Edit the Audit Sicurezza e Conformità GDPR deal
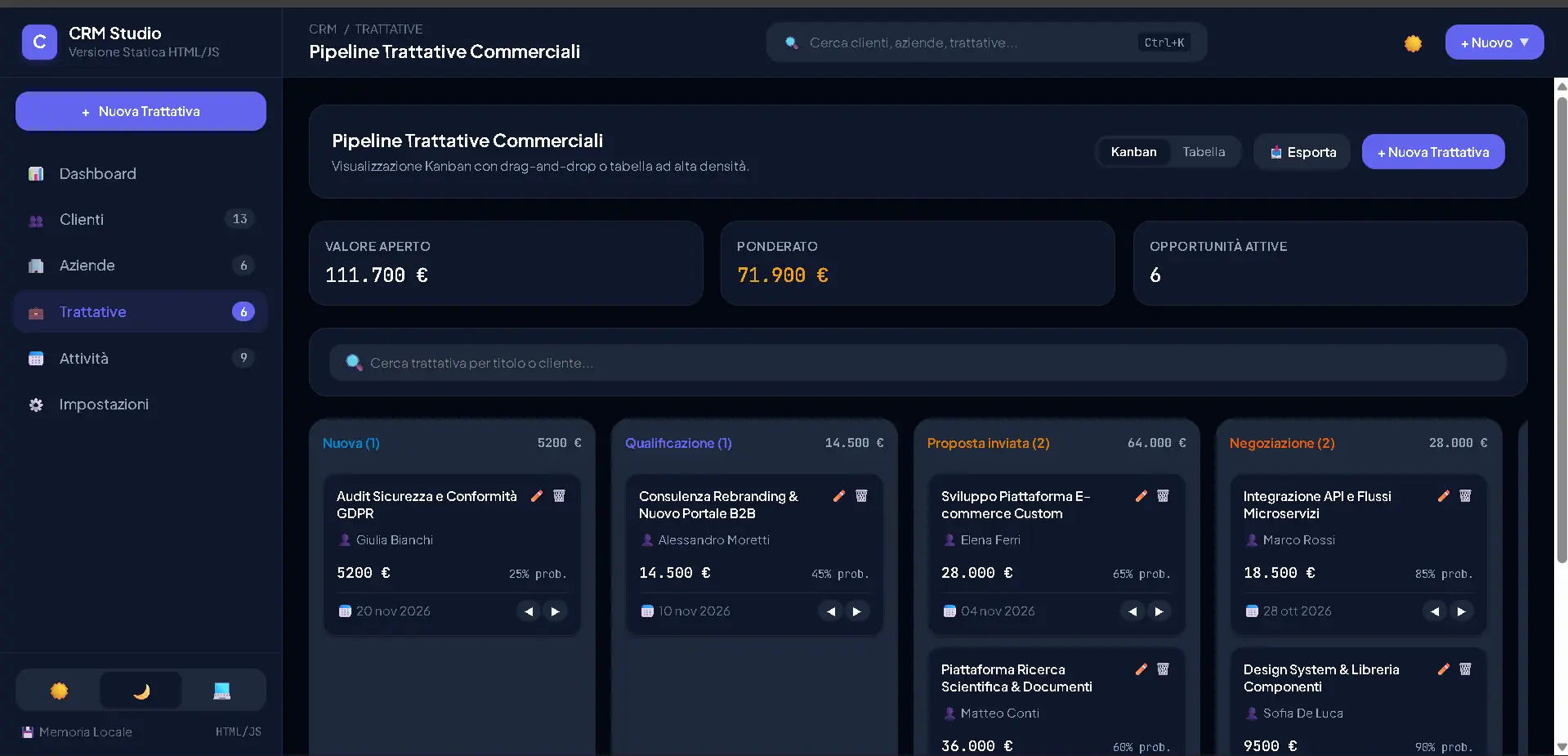Viewport: 1568px width, 756px height. coord(537,496)
